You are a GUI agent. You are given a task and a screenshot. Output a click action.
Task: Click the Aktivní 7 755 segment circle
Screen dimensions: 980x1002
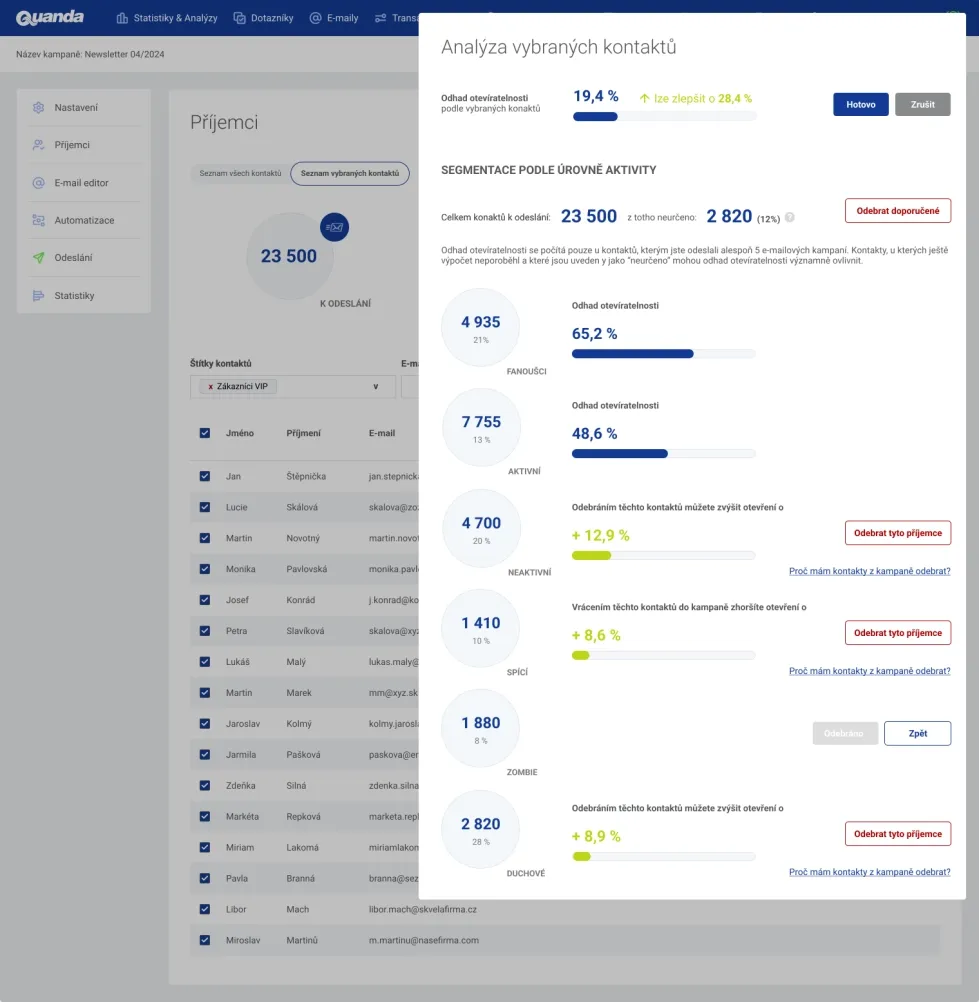[481, 427]
